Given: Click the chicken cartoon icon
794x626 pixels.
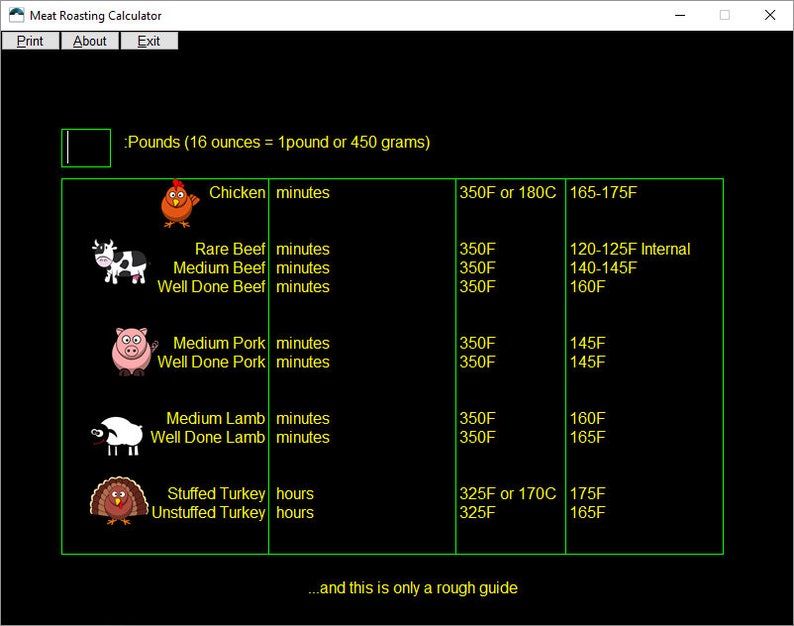Looking at the screenshot, I should pos(179,204).
